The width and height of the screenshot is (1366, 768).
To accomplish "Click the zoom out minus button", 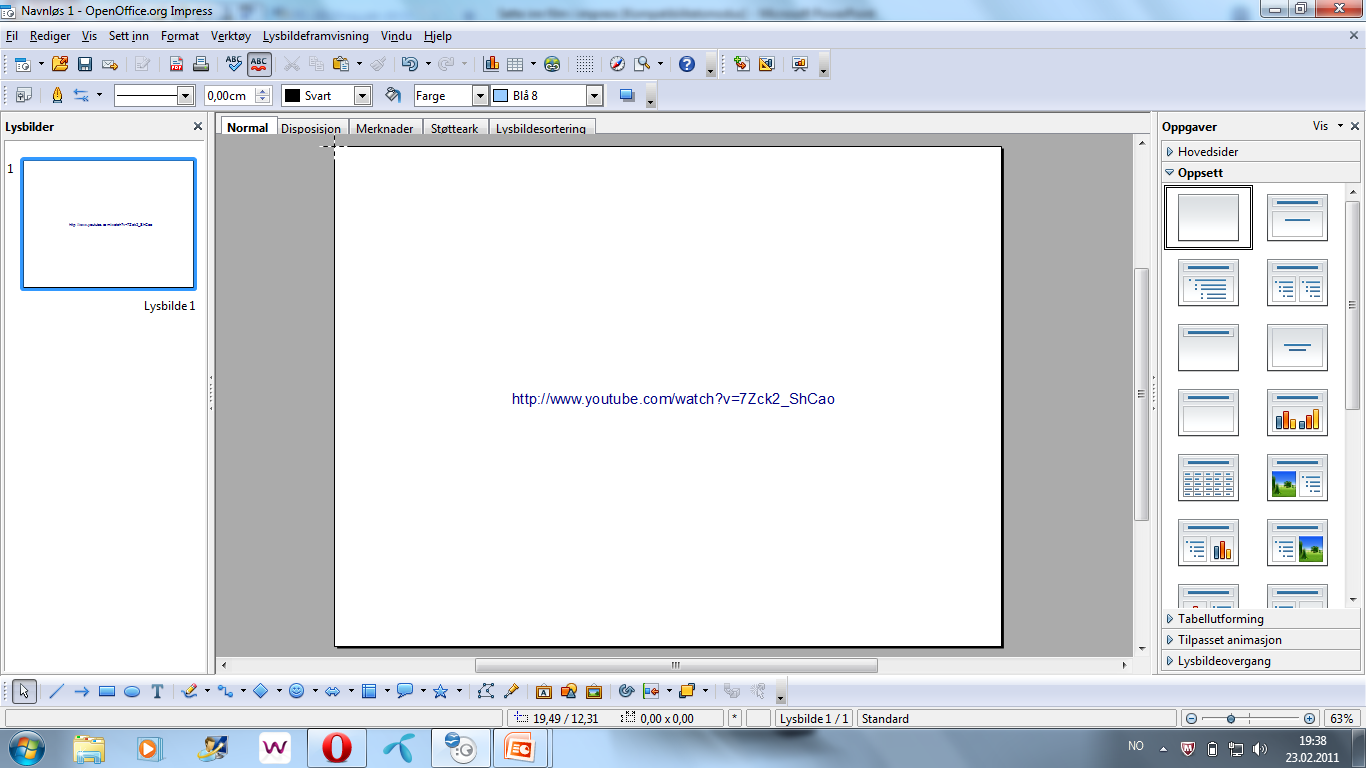I will 1191,719.
